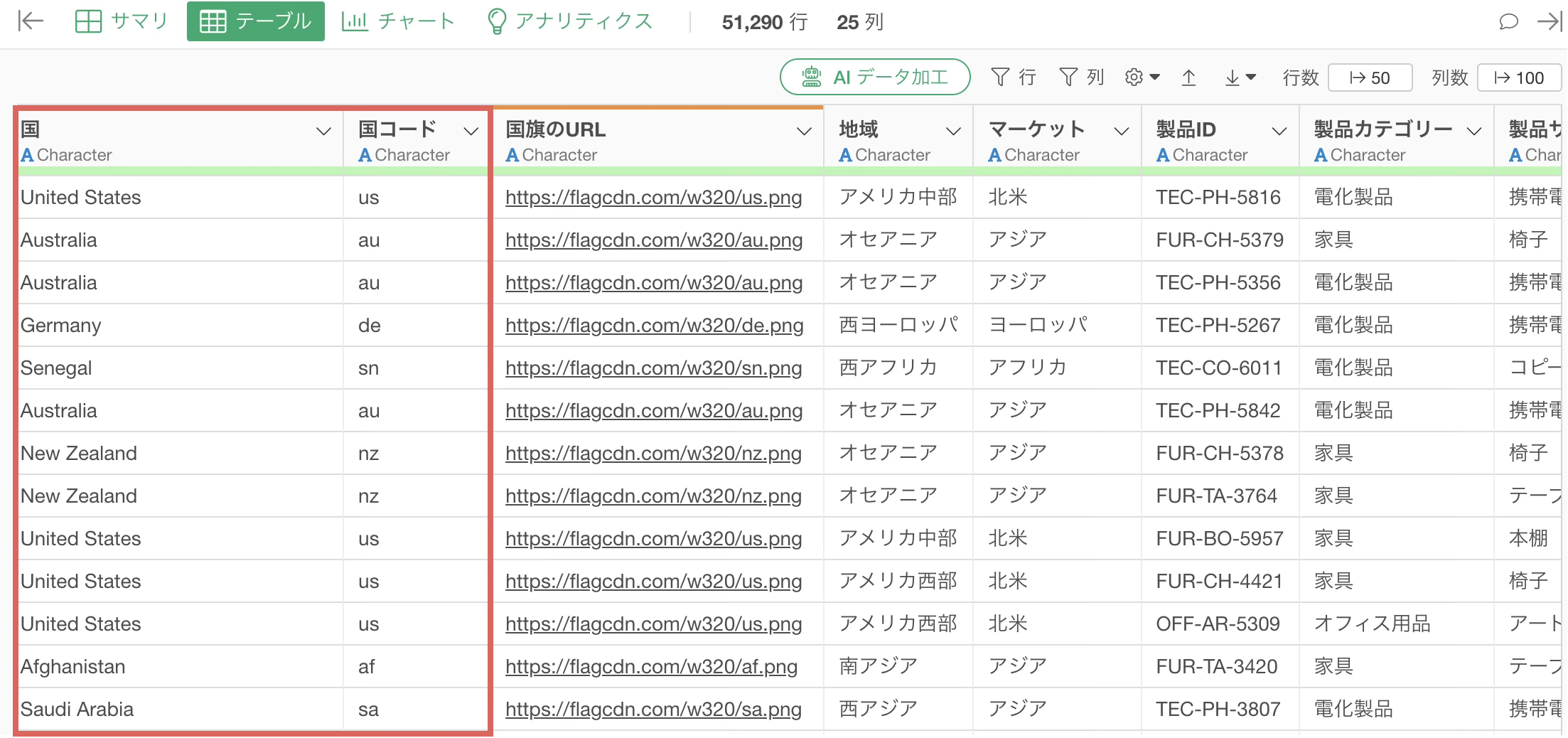Open the サマリ summary tab
The image size is (1568, 738).
(x=122, y=21)
